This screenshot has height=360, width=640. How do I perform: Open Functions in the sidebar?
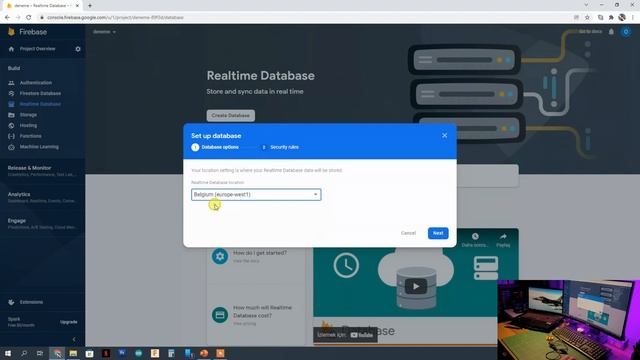tap(31, 136)
